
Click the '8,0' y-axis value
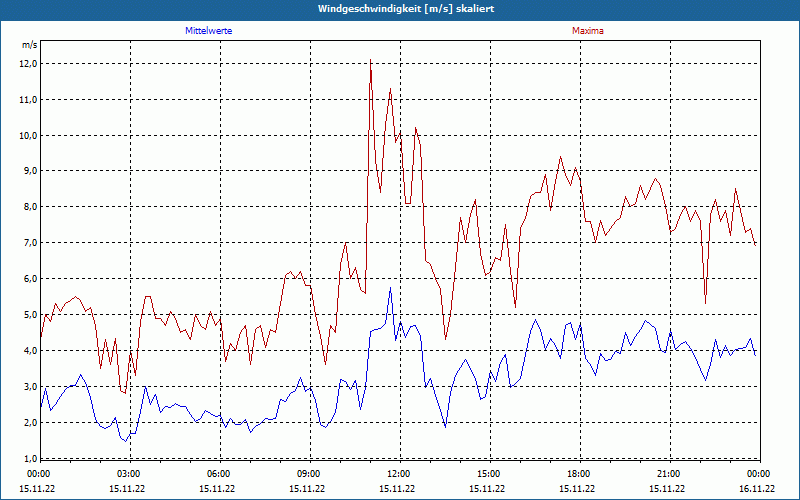[30, 207]
